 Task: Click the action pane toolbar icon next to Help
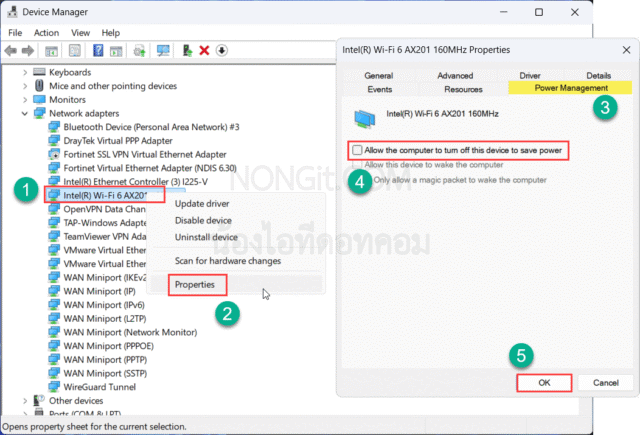pos(116,51)
